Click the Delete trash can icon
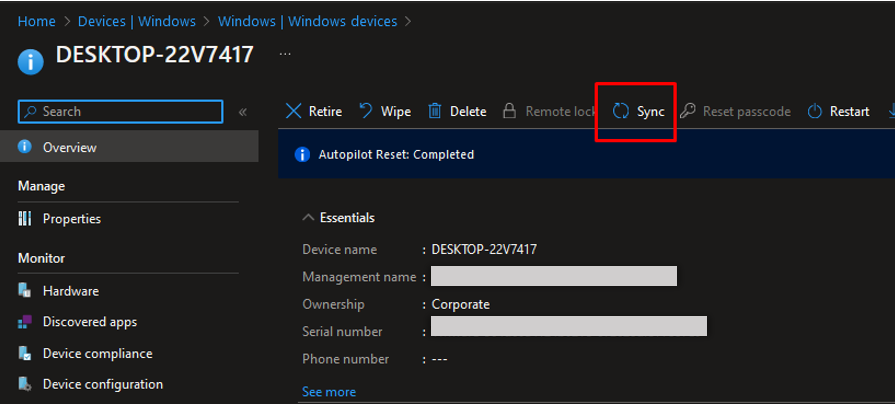Screen dimensions: 895x404 [x=435, y=111]
